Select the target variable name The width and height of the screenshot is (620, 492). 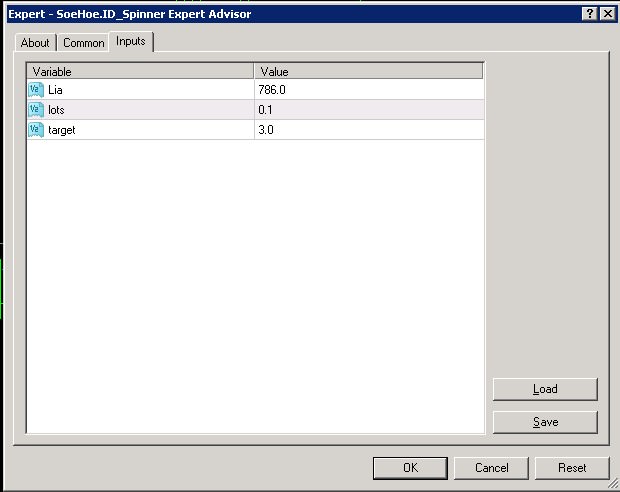[61, 130]
